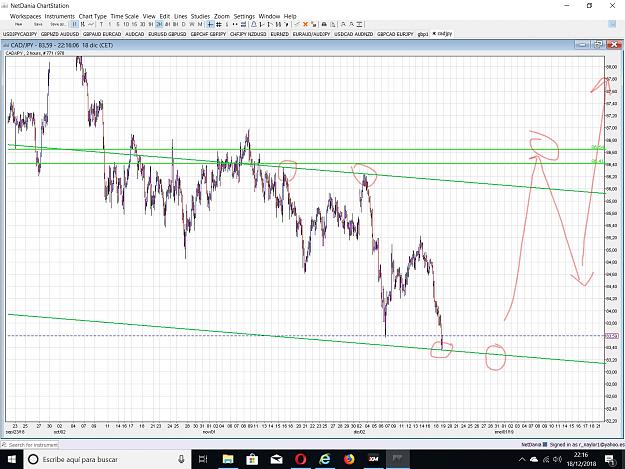Toggle the active 2H time scale

tap(159, 24)
